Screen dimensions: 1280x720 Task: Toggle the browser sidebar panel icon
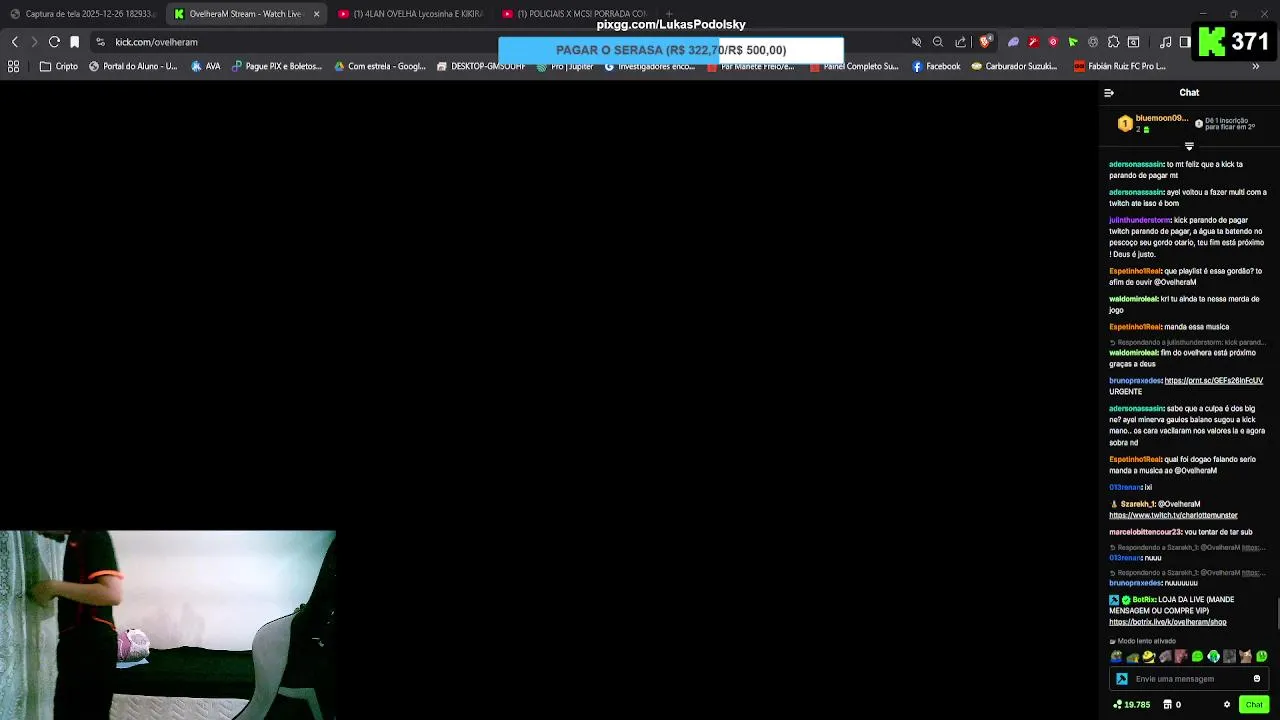coord(1185,42)
